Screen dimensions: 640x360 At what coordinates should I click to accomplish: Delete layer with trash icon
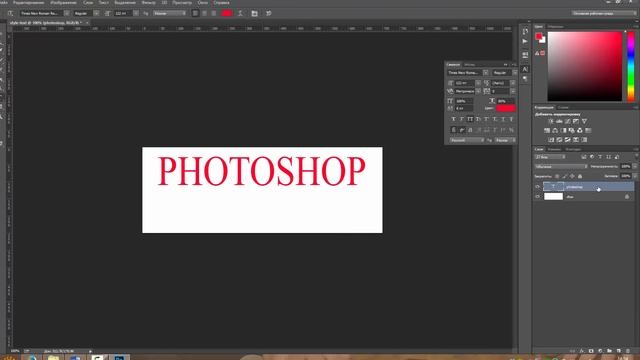point(628,351)
